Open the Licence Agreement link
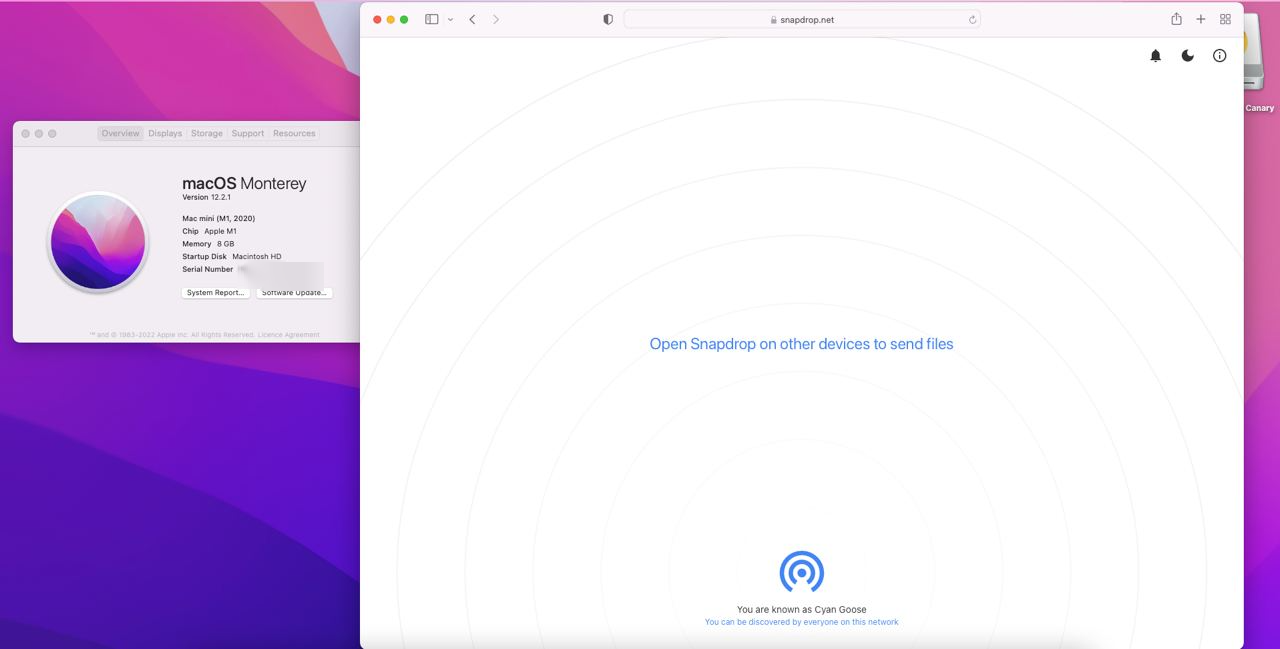Screen dimensions: 1280x649 tap(289, 335)
